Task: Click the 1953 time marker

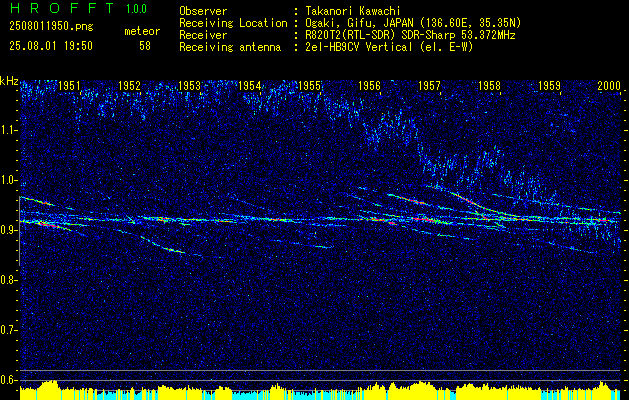Action: 189,85
